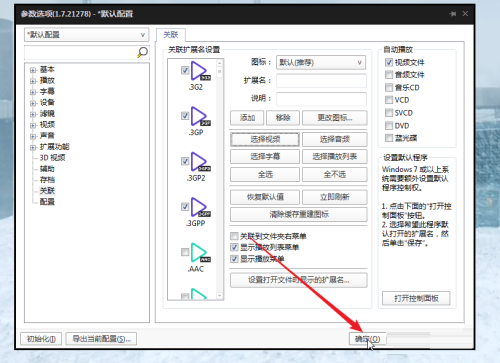The width and height of the screenshot is (500, 363).
Task: Click the 说明 input field
Action: 321,99
